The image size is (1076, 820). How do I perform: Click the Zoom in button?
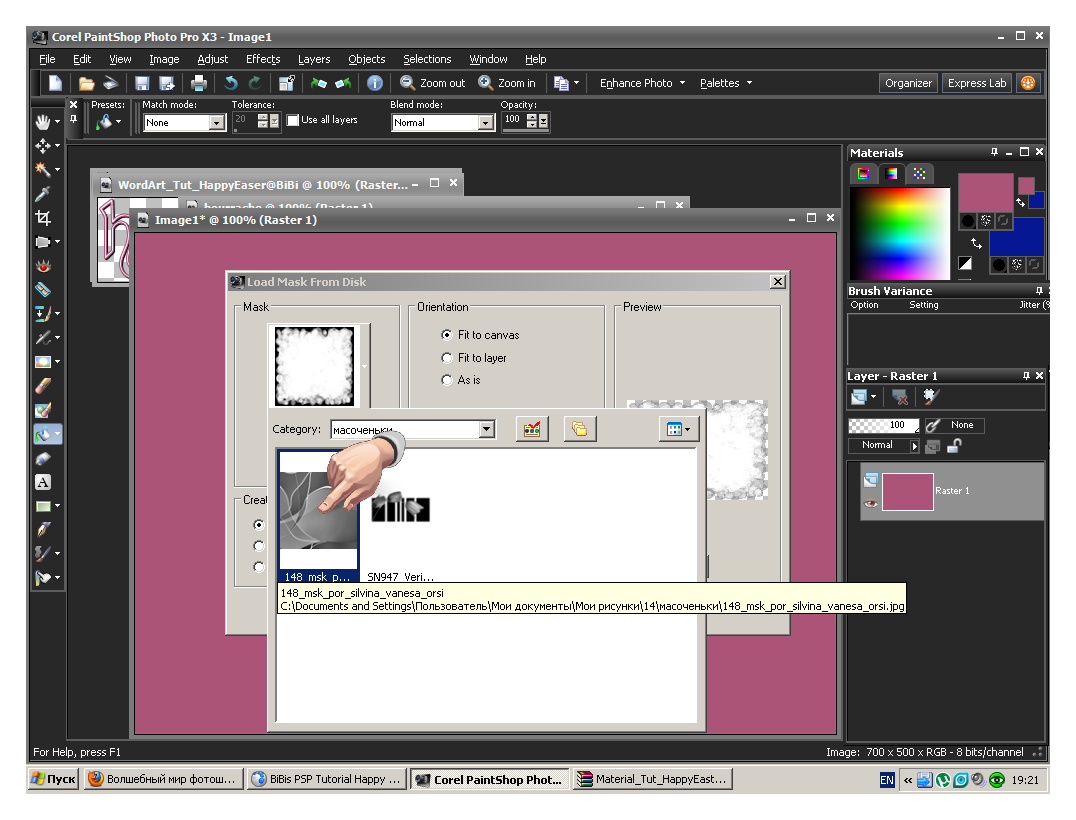coord(507,83)
